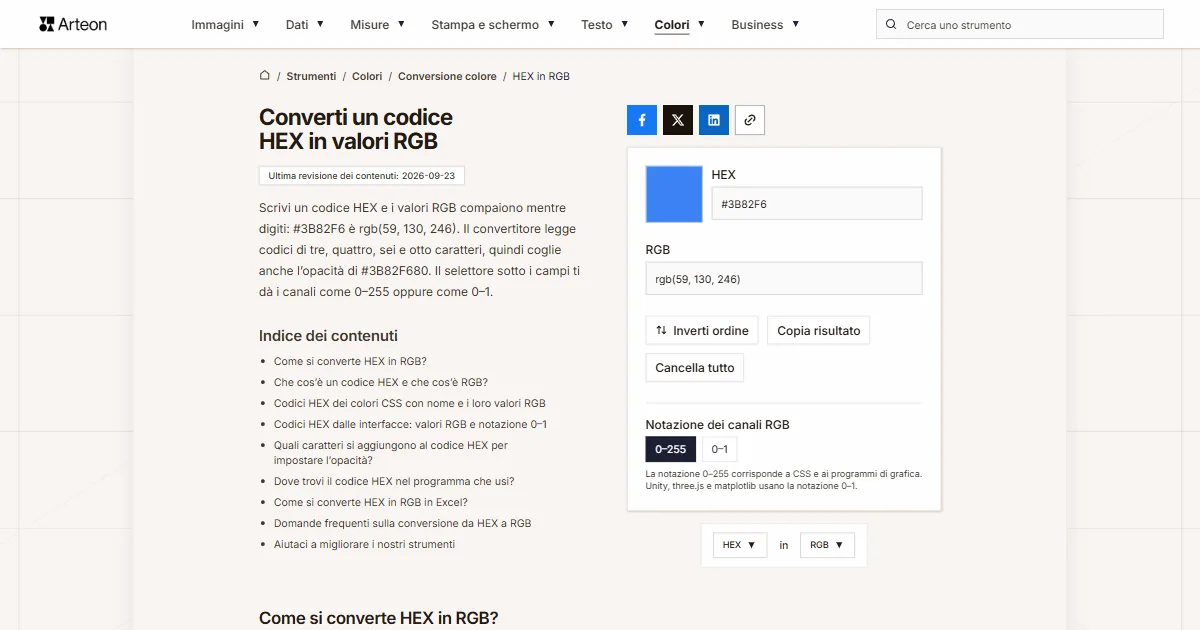Image resolution: width=1200 pixels, height=630 pixels.
Task: Open 'Domande frequenti sulla conversione' link
Action: tap(403, 523)
